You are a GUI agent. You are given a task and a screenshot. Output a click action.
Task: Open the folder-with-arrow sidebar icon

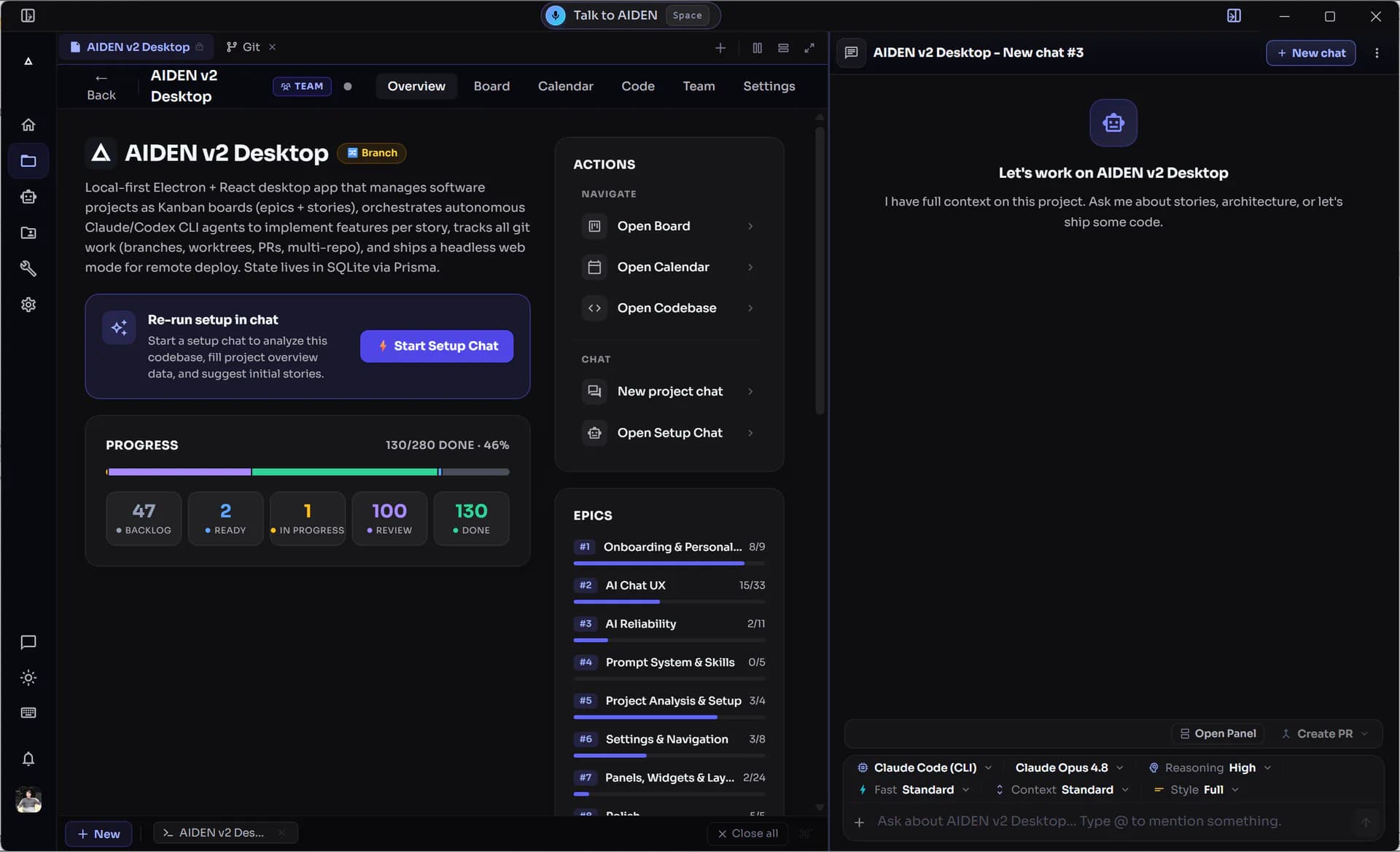[x=28, y=232]
